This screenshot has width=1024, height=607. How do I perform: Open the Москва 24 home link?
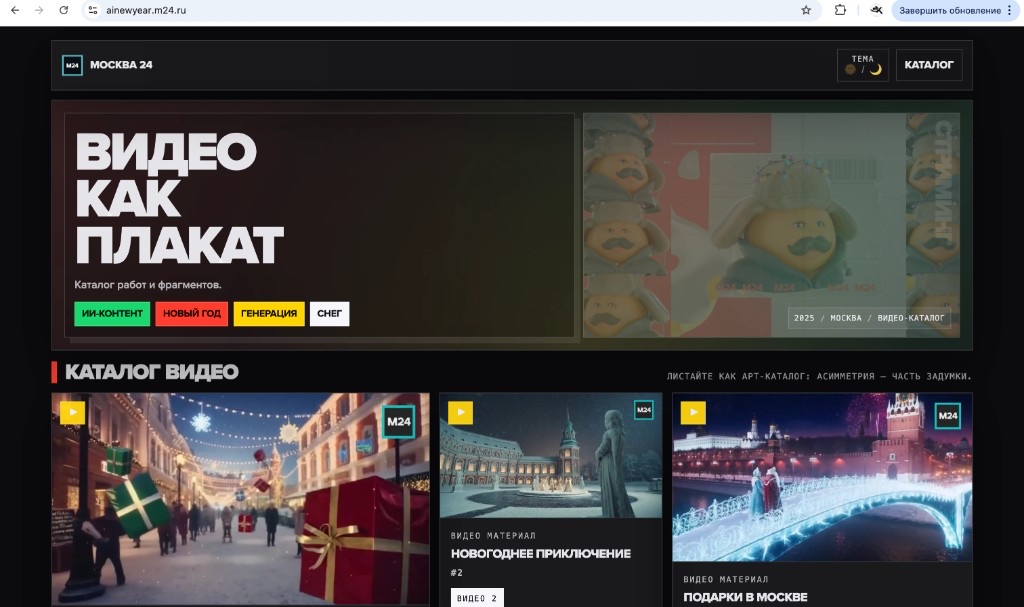click(x=121, y=65)
